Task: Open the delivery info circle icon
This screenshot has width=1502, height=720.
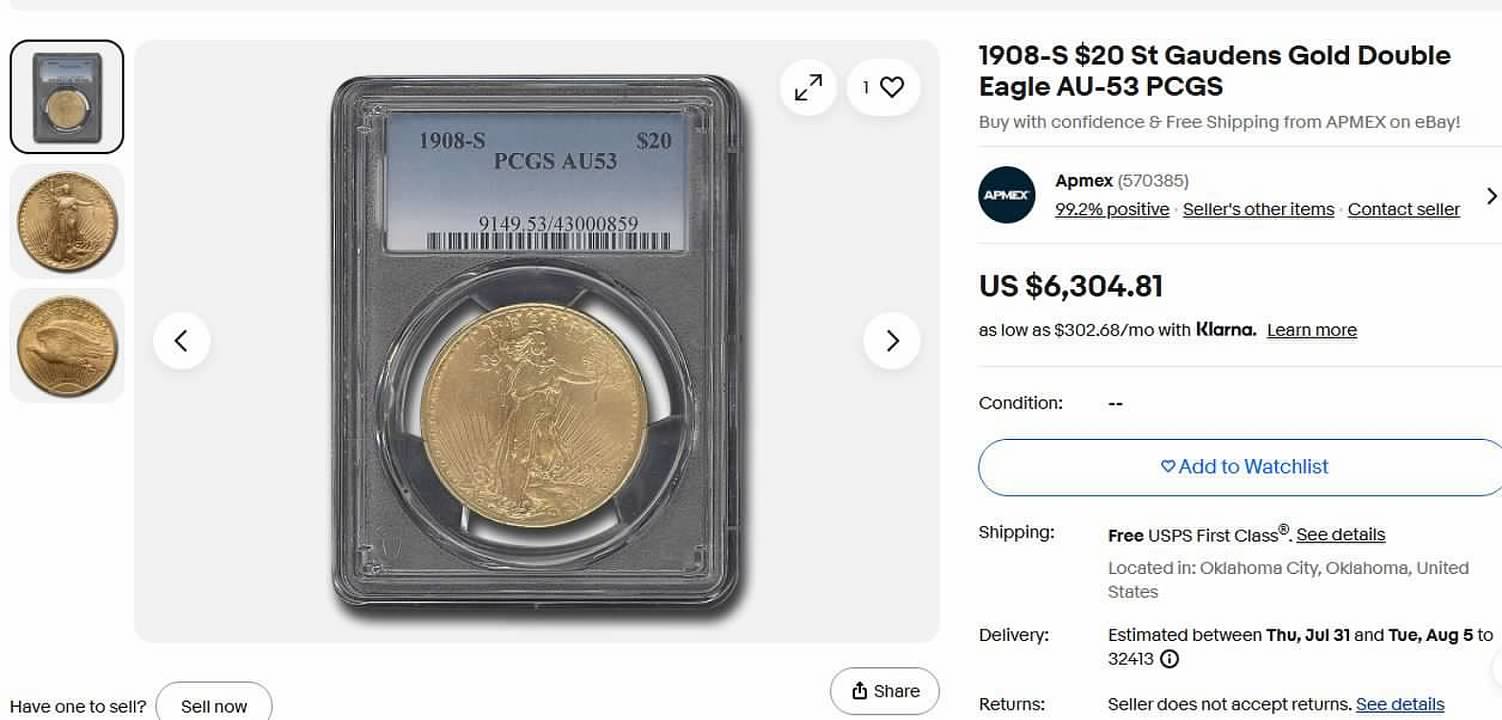Action: [1169, 659]
